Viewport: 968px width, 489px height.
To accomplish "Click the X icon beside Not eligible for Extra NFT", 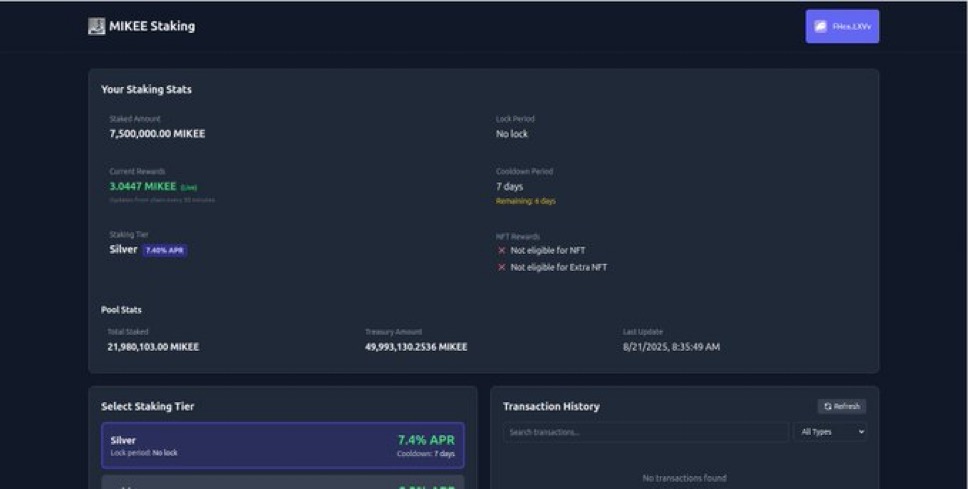I will tap(501, 267).
